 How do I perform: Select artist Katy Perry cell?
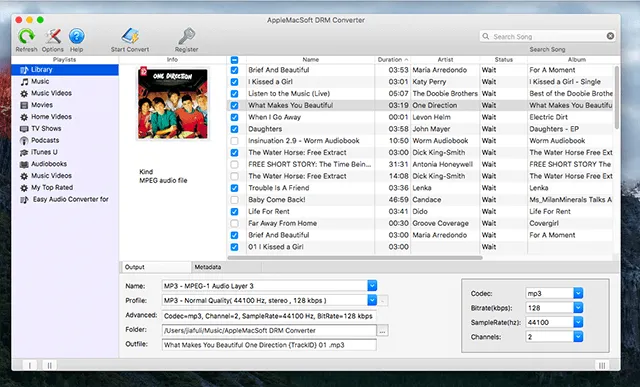(445, 82)
